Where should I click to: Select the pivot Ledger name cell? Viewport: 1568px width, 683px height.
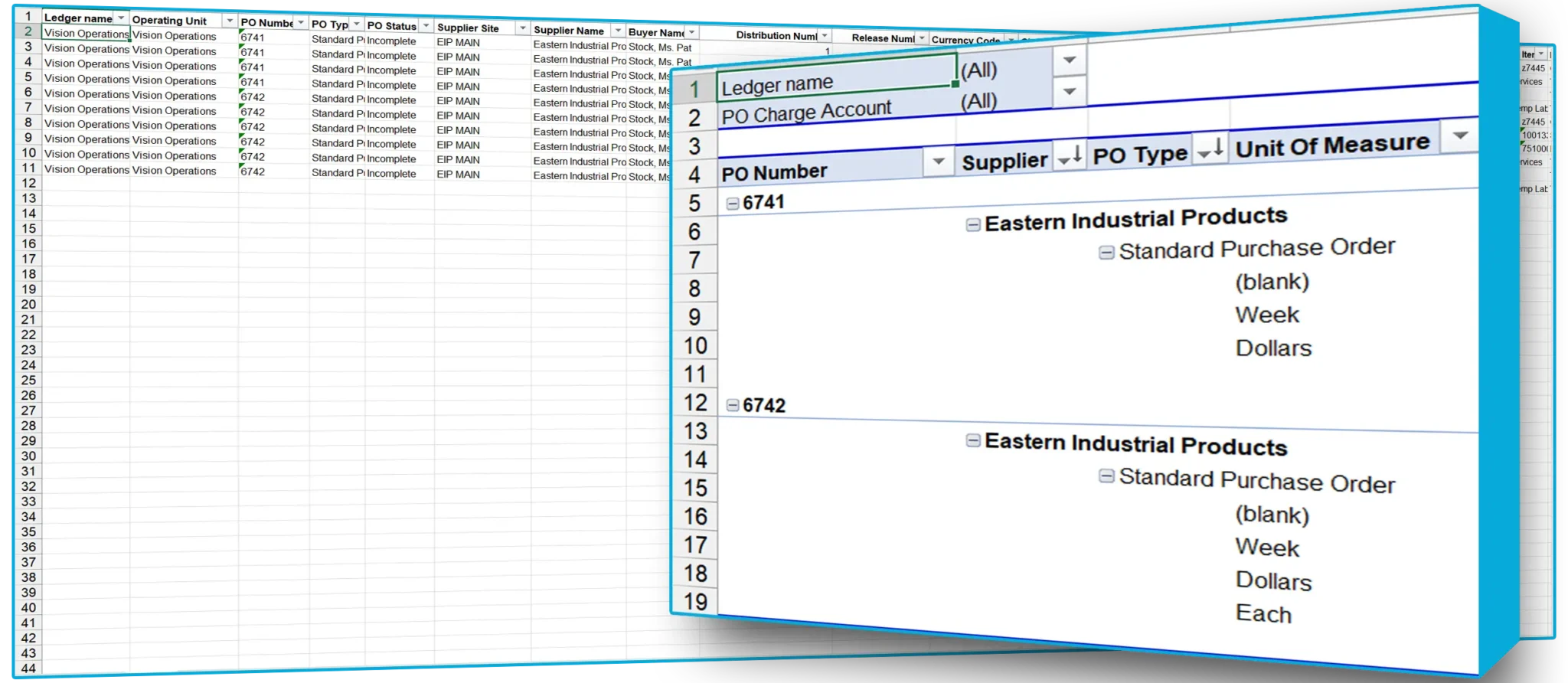[x=836, y=84]
